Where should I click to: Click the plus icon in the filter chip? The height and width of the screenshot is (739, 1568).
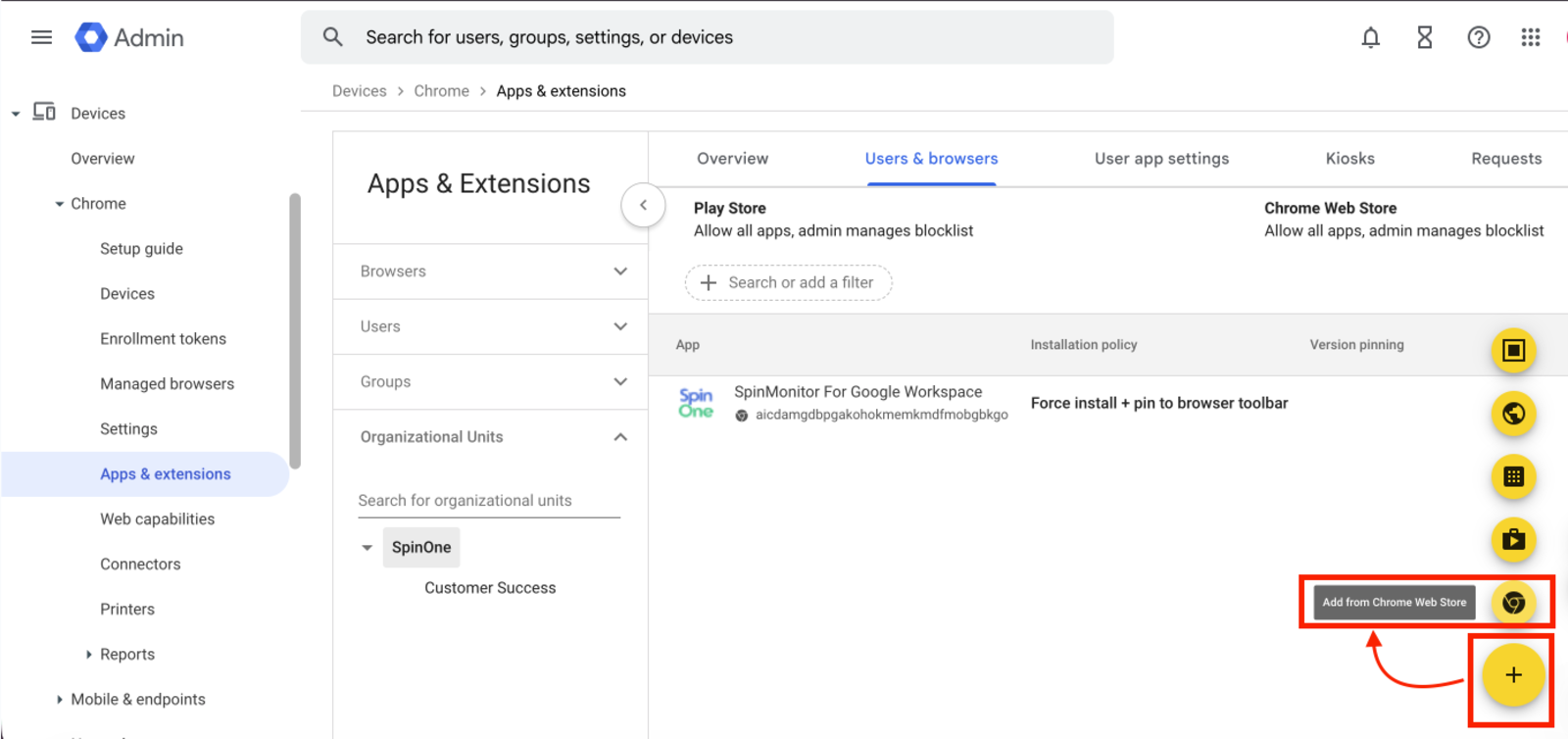click(x=709, y=282)
